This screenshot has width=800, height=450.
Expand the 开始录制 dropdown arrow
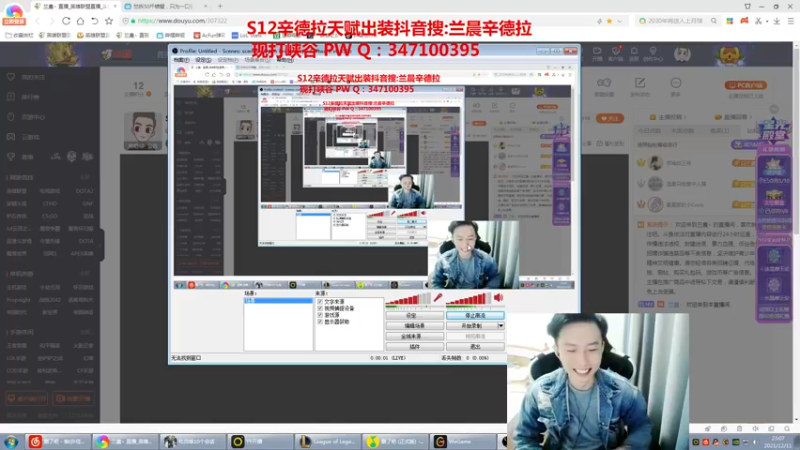pyautogui.click(x=501, y=326)
